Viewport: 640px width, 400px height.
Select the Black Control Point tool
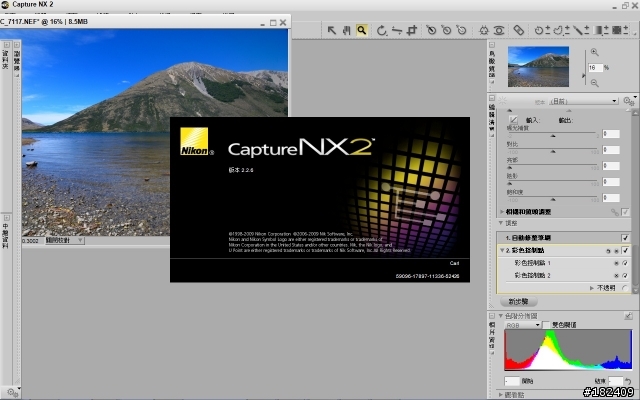click(x=431, y=30)
